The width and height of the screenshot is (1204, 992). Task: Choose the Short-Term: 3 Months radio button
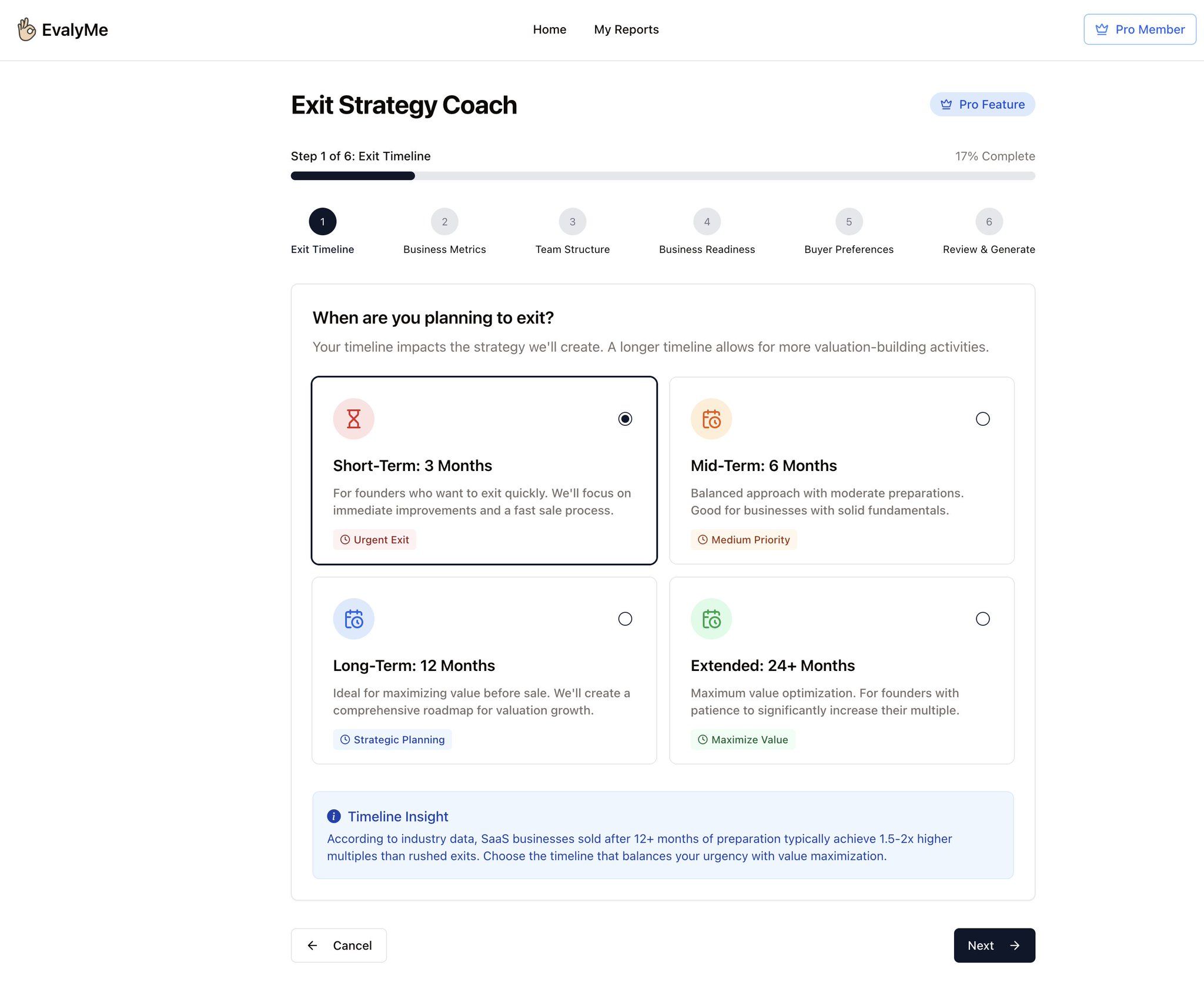pyautogui.click(x=625, y=419)
